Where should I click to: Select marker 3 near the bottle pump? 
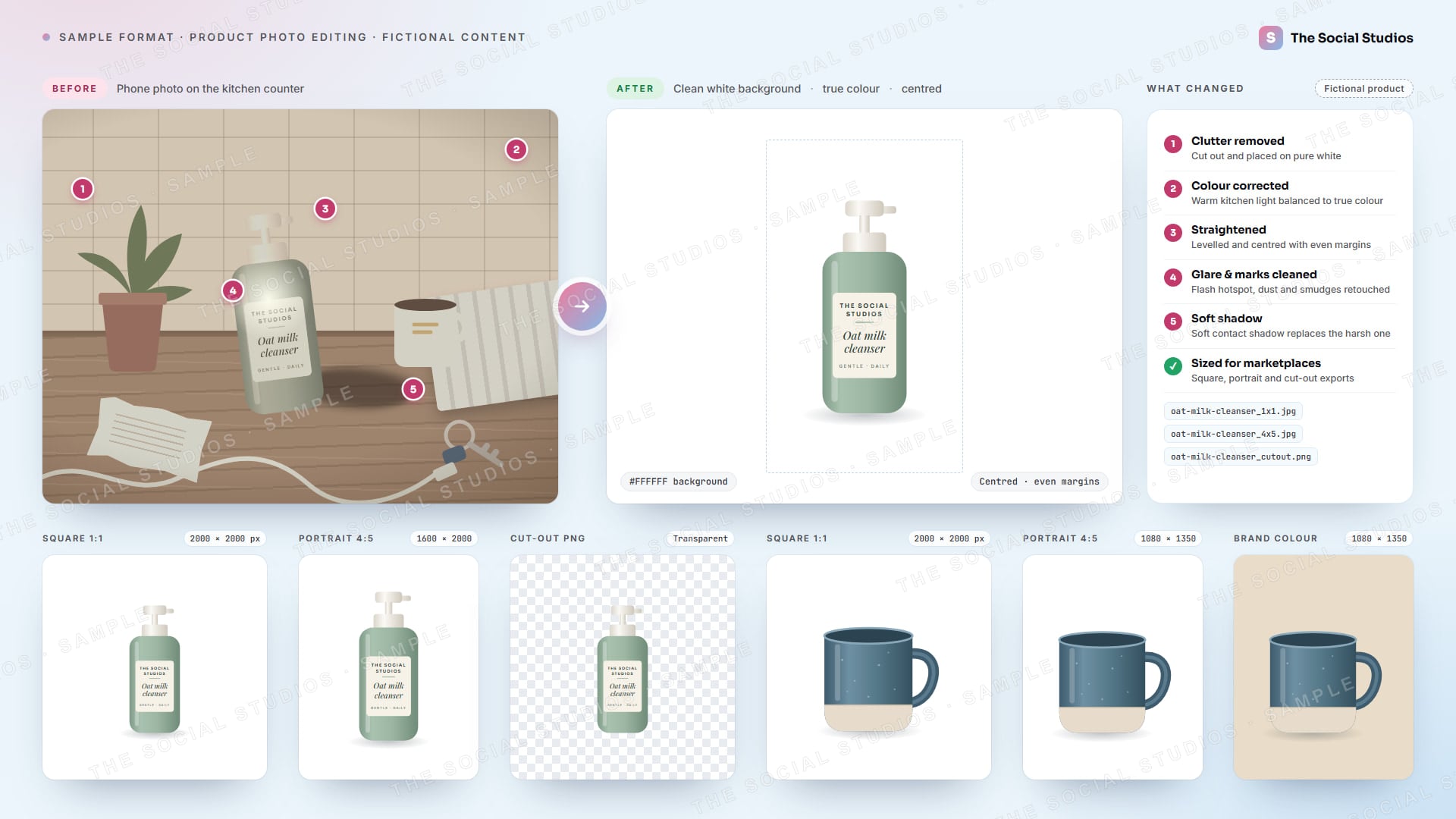coord(325,209)
